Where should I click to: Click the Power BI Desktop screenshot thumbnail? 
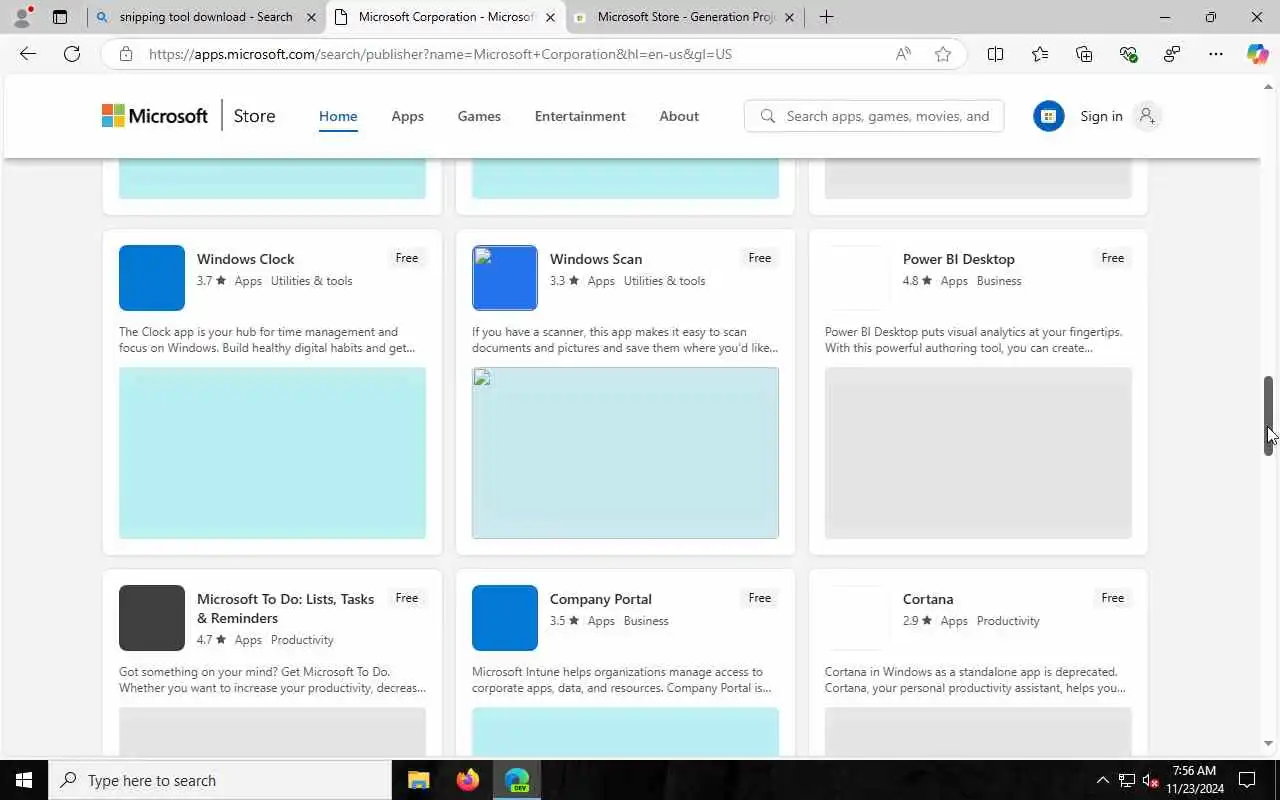(x=978, y=453)
